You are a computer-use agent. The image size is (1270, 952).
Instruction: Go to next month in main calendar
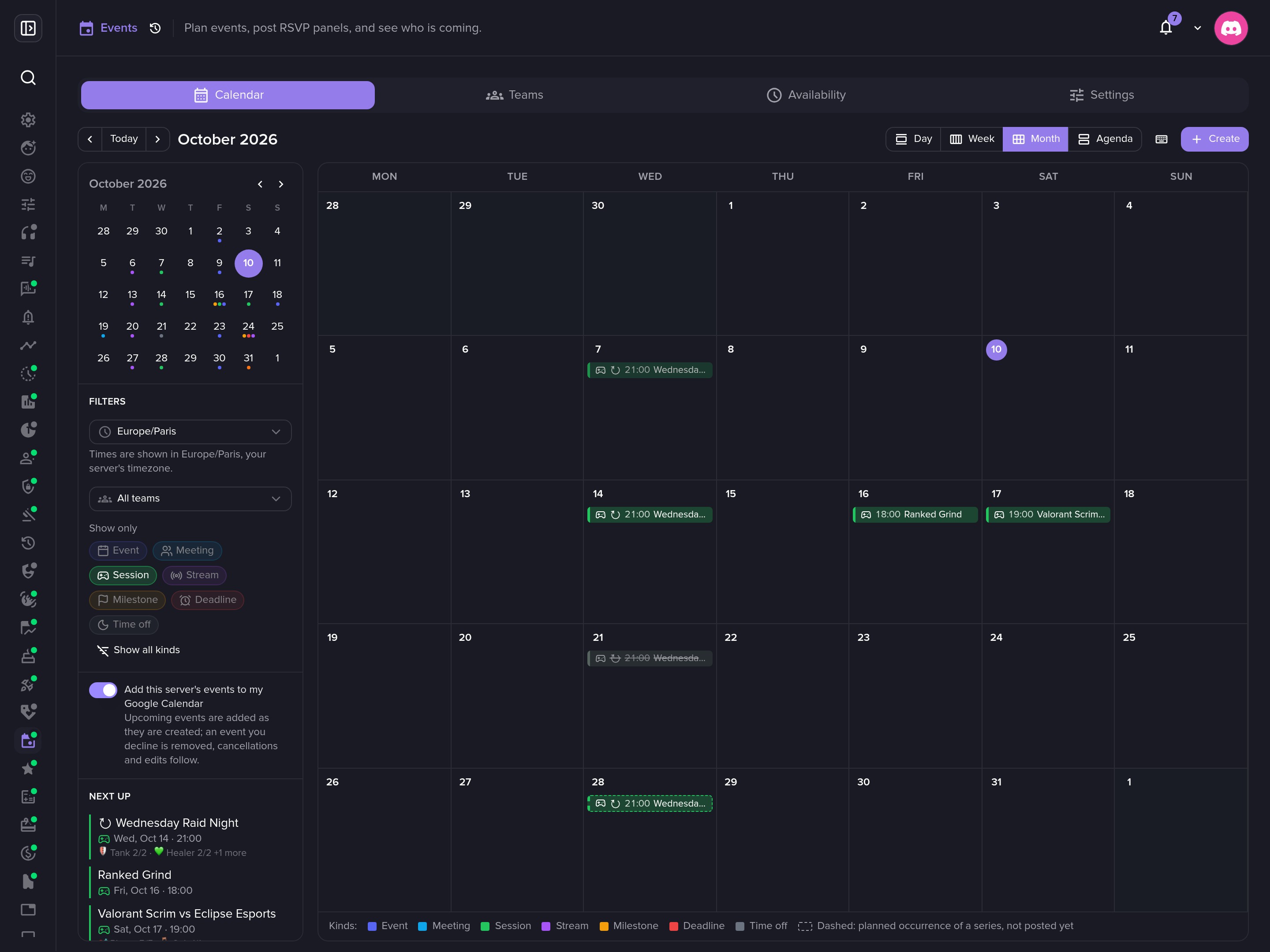pyautogui.click(x=158, y=139)
